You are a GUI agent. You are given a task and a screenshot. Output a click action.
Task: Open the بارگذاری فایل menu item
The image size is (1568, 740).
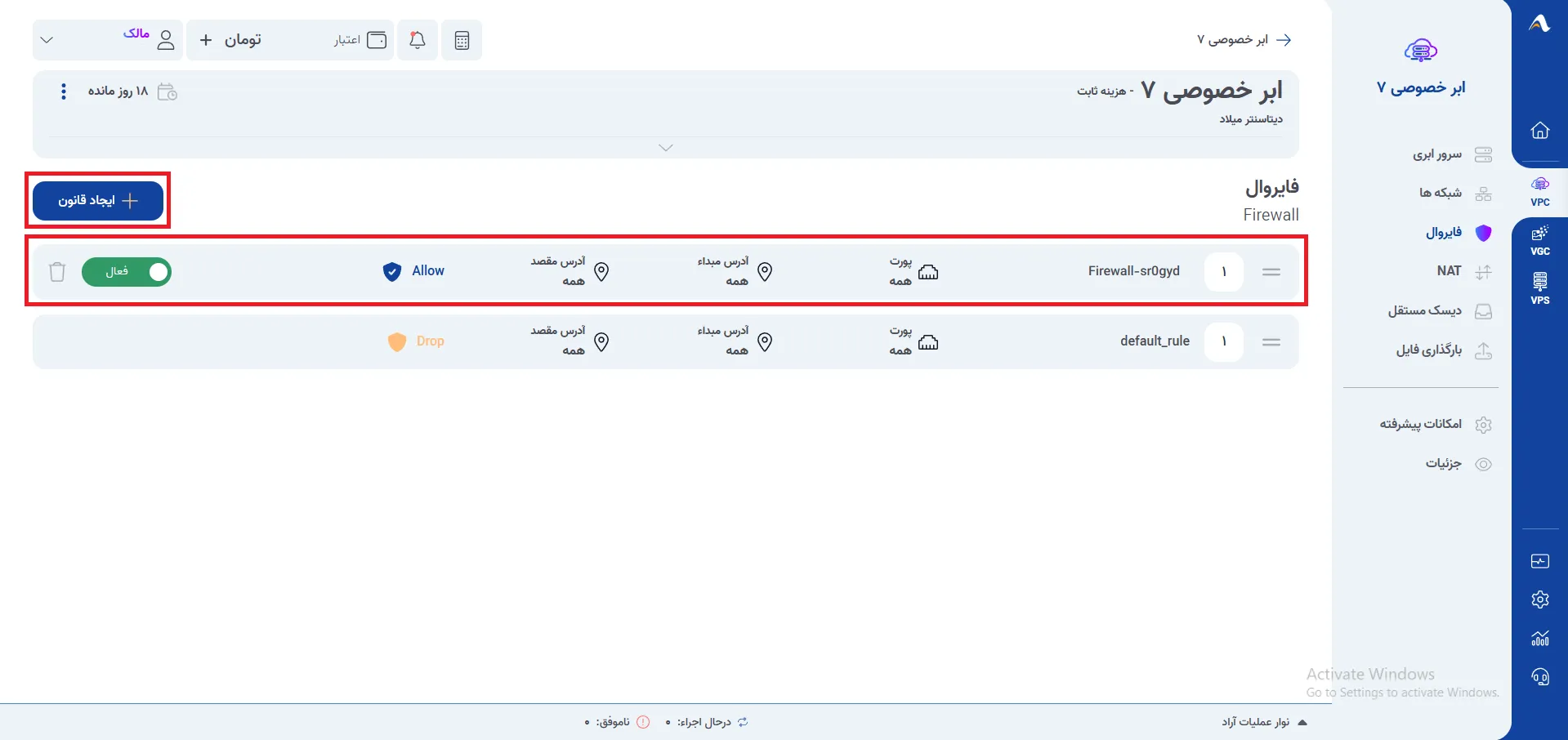coord(1444,350)
